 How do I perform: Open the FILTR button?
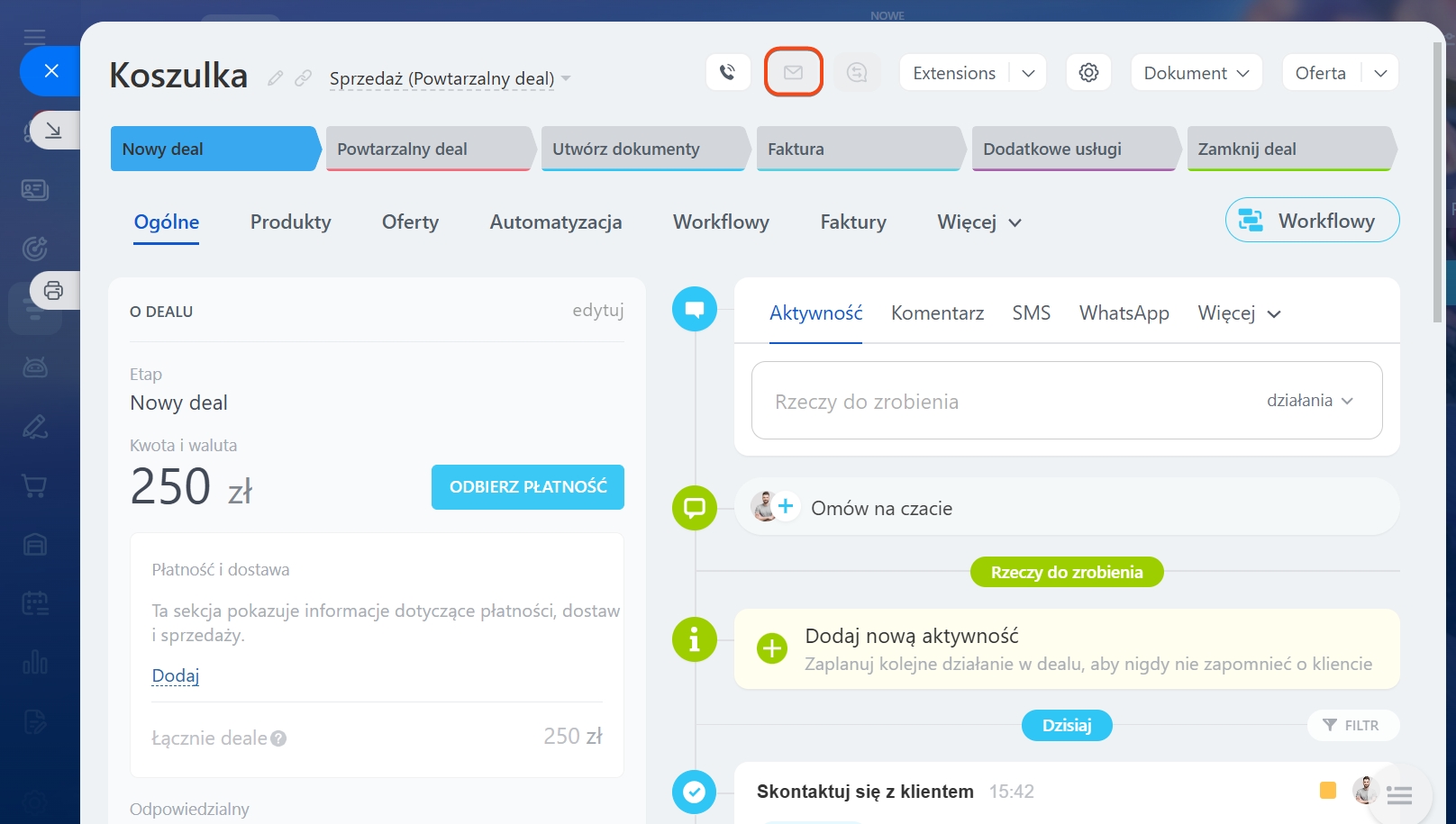coord(1351,726)
